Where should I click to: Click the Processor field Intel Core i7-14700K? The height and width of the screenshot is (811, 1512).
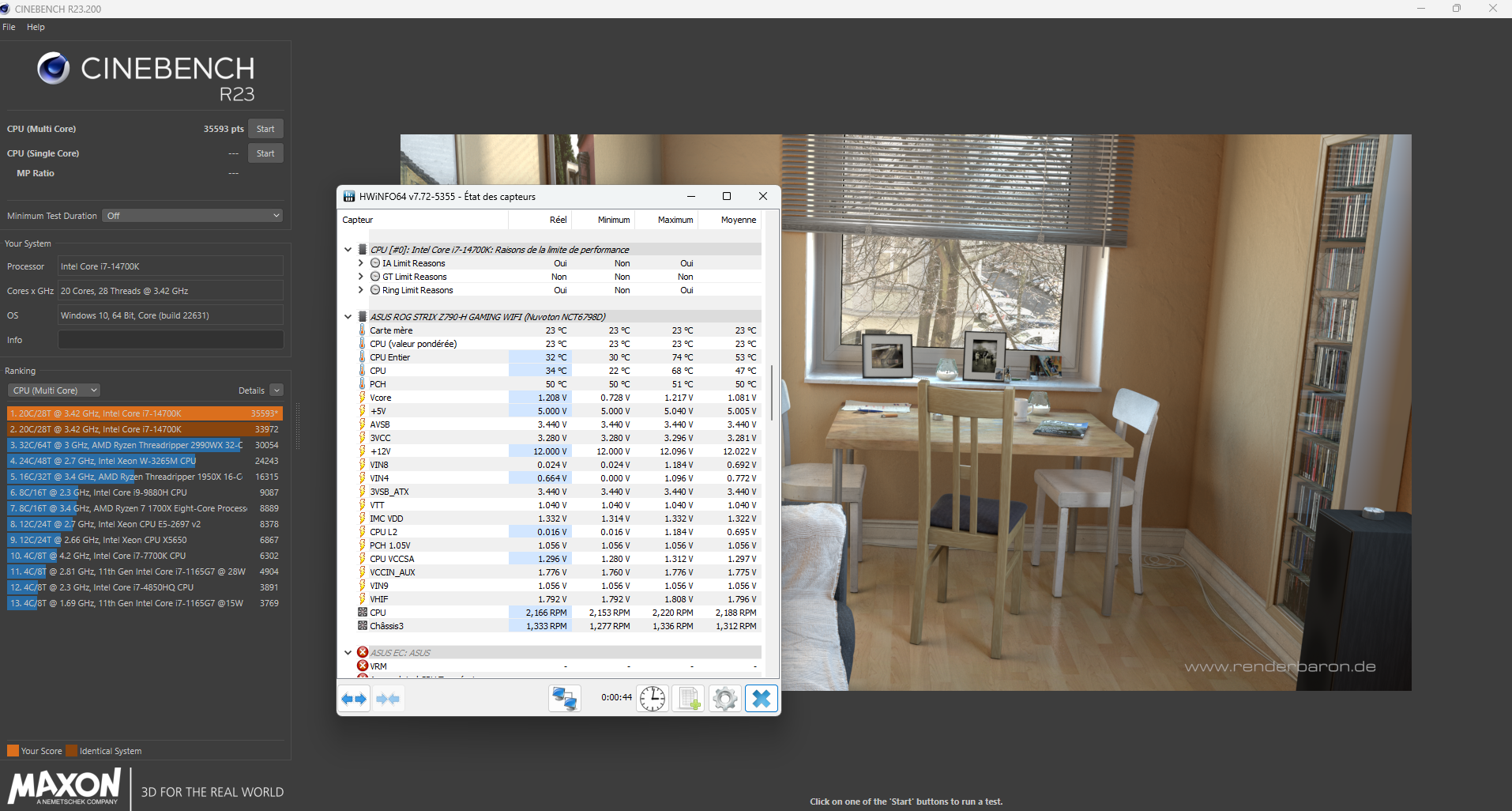point(171,266)
